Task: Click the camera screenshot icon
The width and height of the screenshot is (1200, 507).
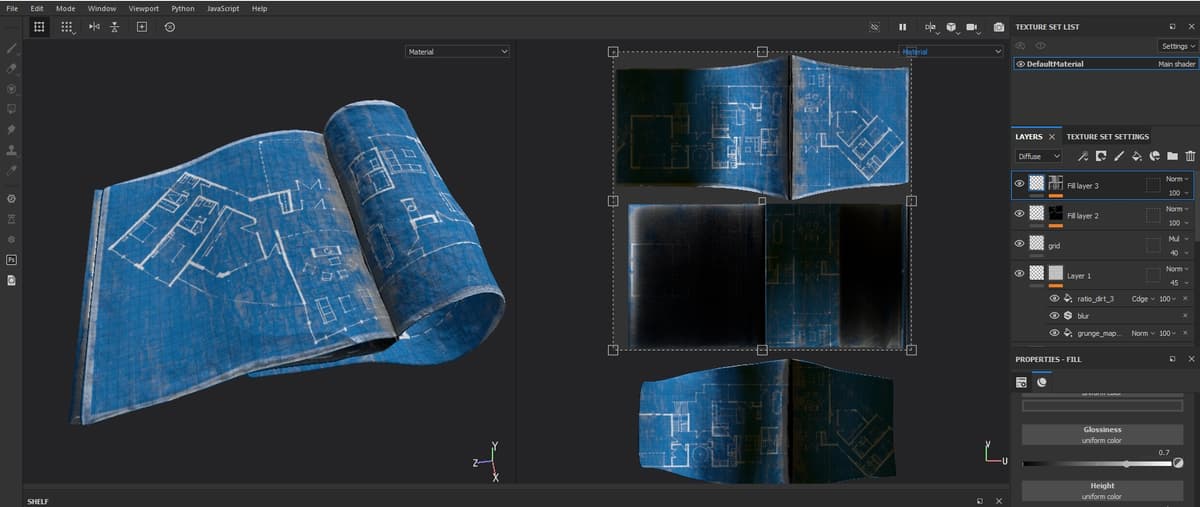Action: (x=998, y=27)
